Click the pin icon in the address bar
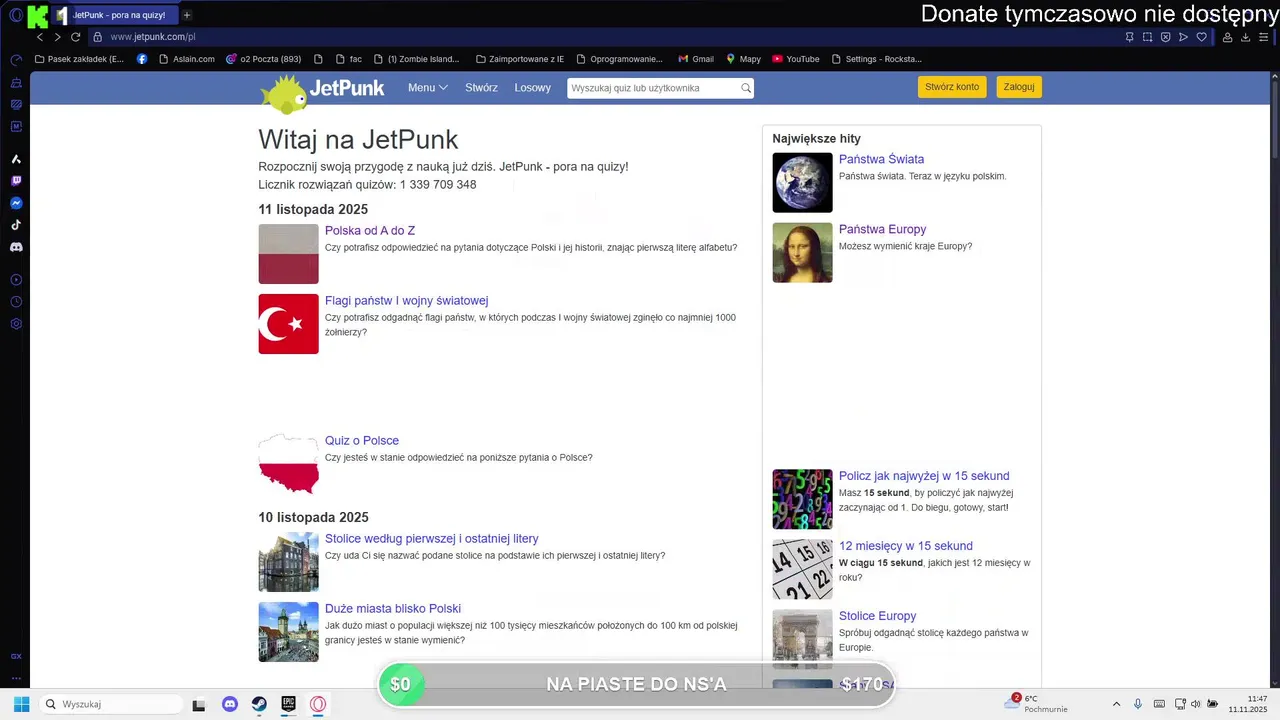 pos(1129,37)
